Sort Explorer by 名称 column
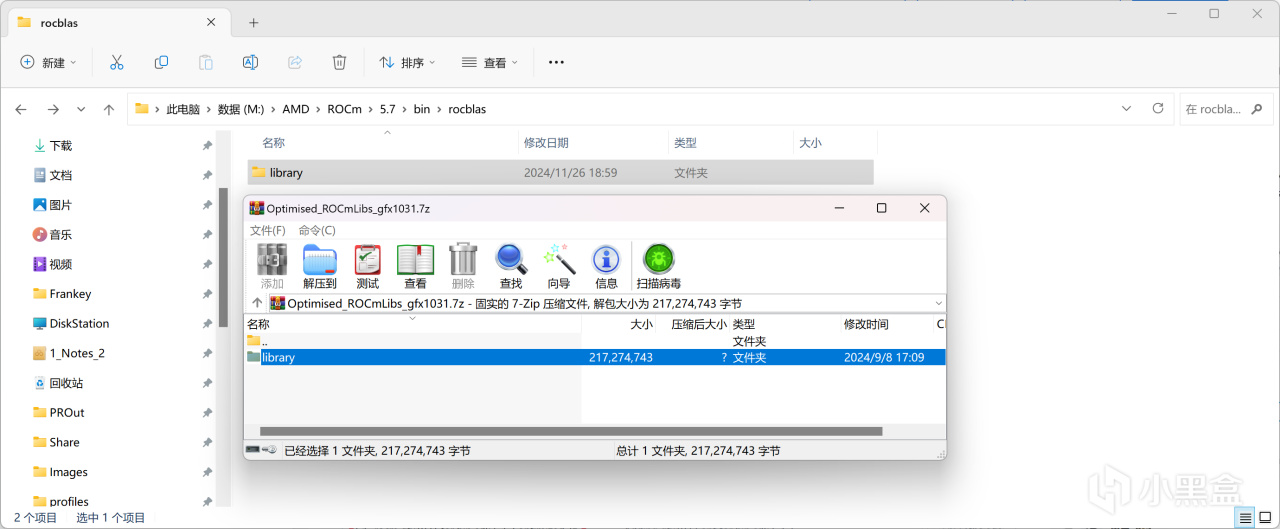This screenshot has width=1280, height=529. pos(274,143)
